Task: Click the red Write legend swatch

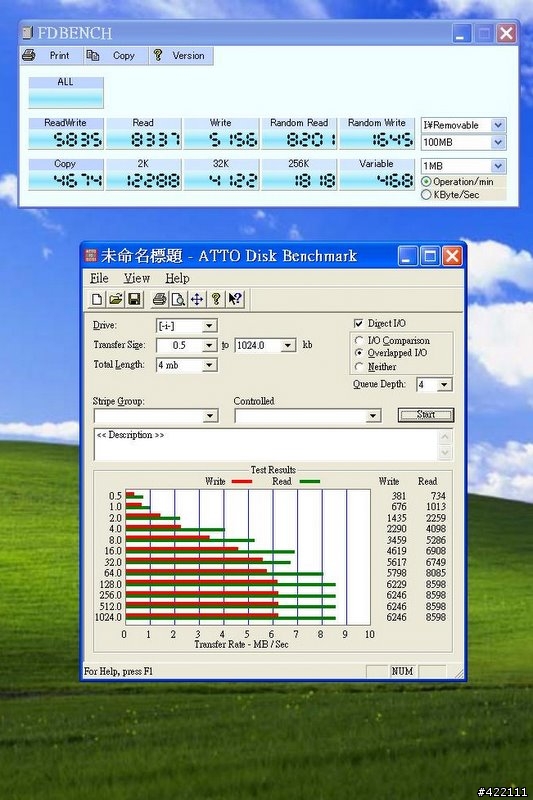Action: 241,482
